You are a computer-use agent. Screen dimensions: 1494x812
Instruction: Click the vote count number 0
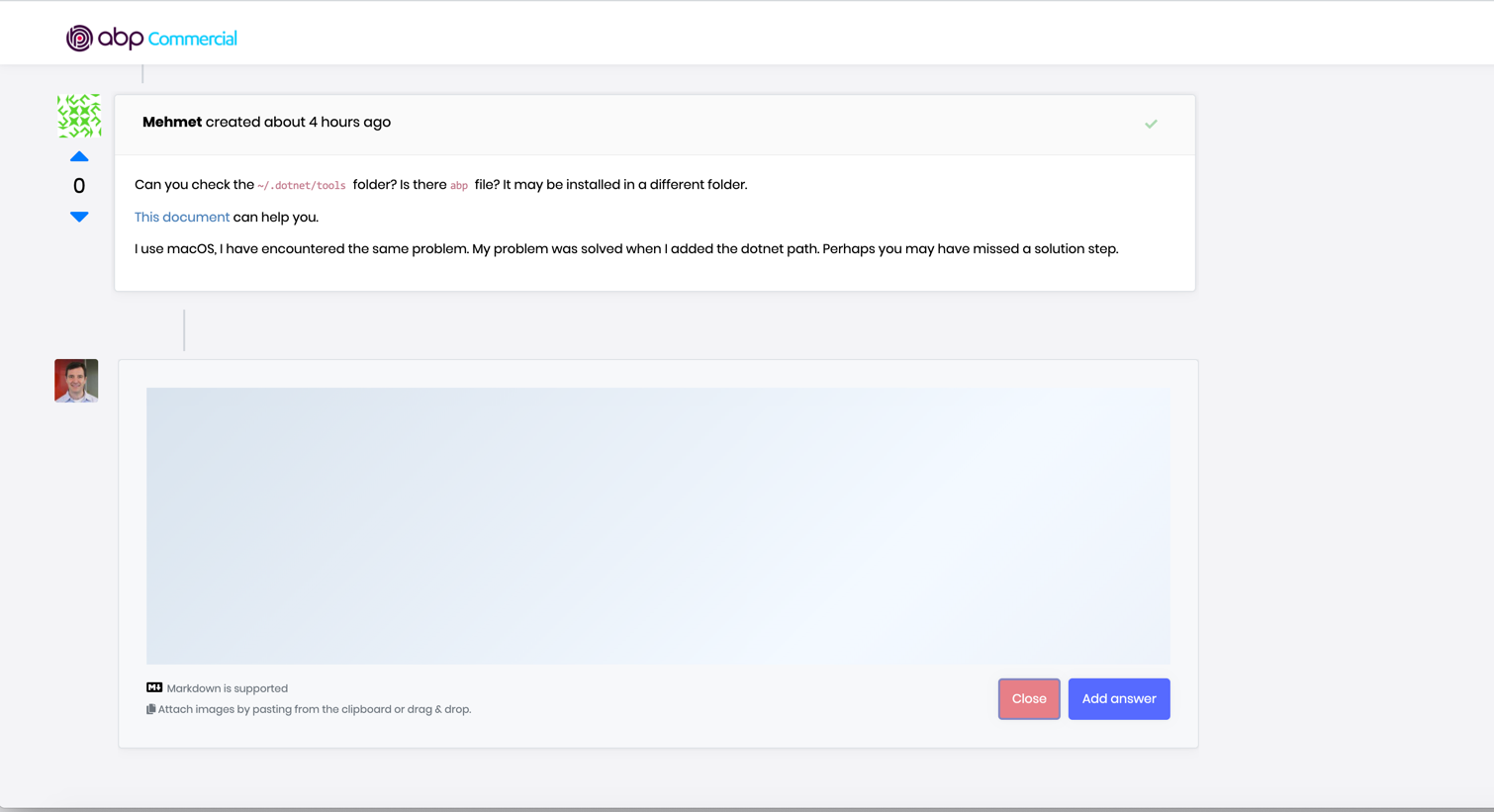coord(79,186)
